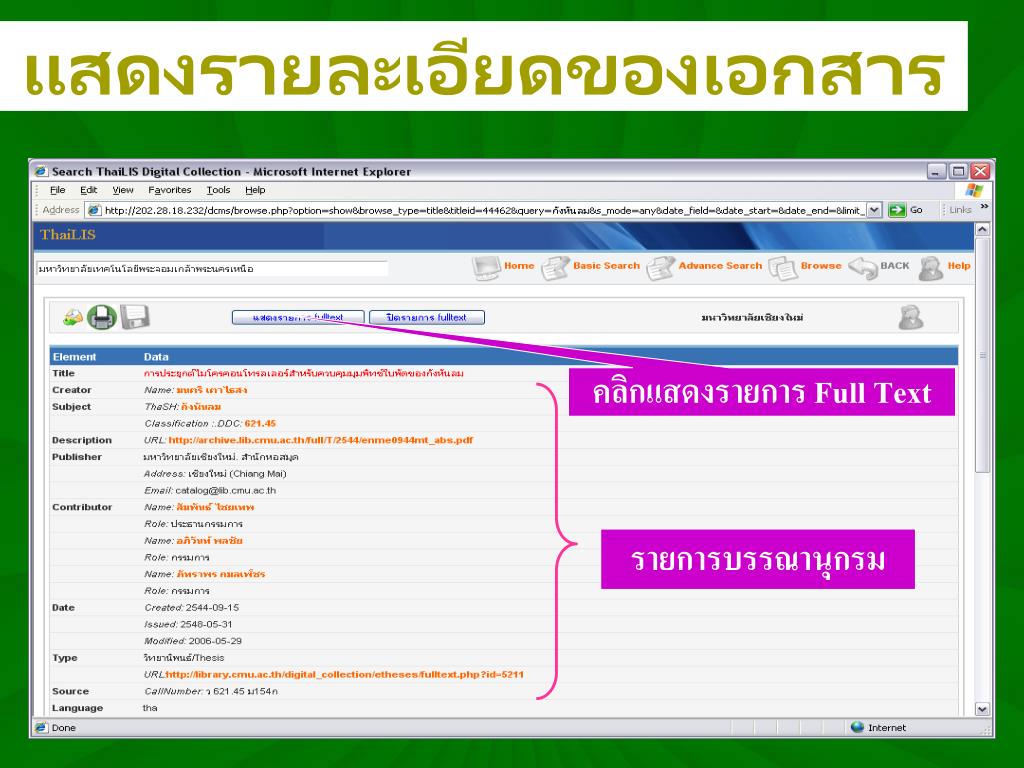Click the vertical scrollbar up arrow
Viewport: 1024px width, 768px height.
[x=982, y=230]
